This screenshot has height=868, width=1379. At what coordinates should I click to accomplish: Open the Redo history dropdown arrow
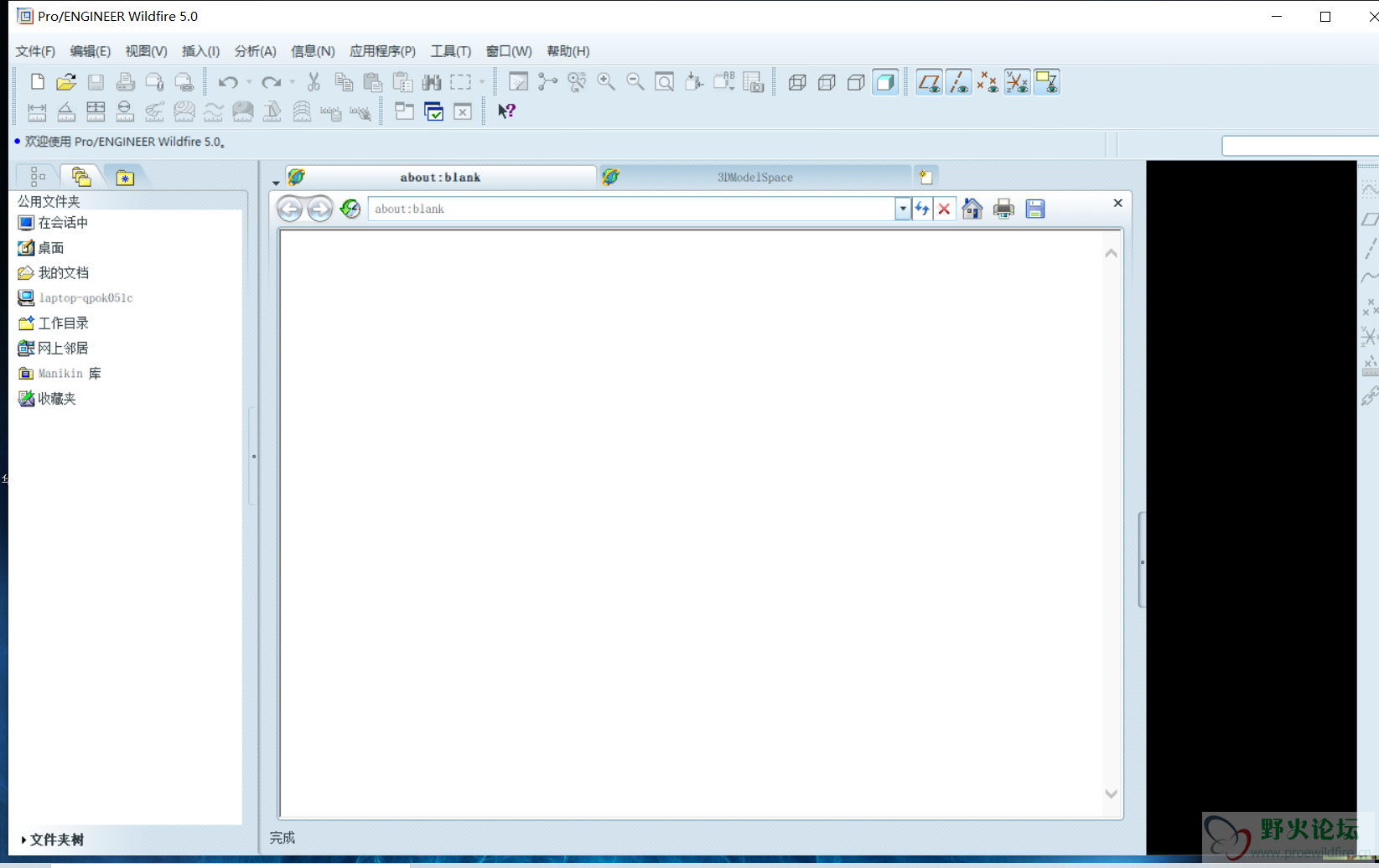(292, 82)
